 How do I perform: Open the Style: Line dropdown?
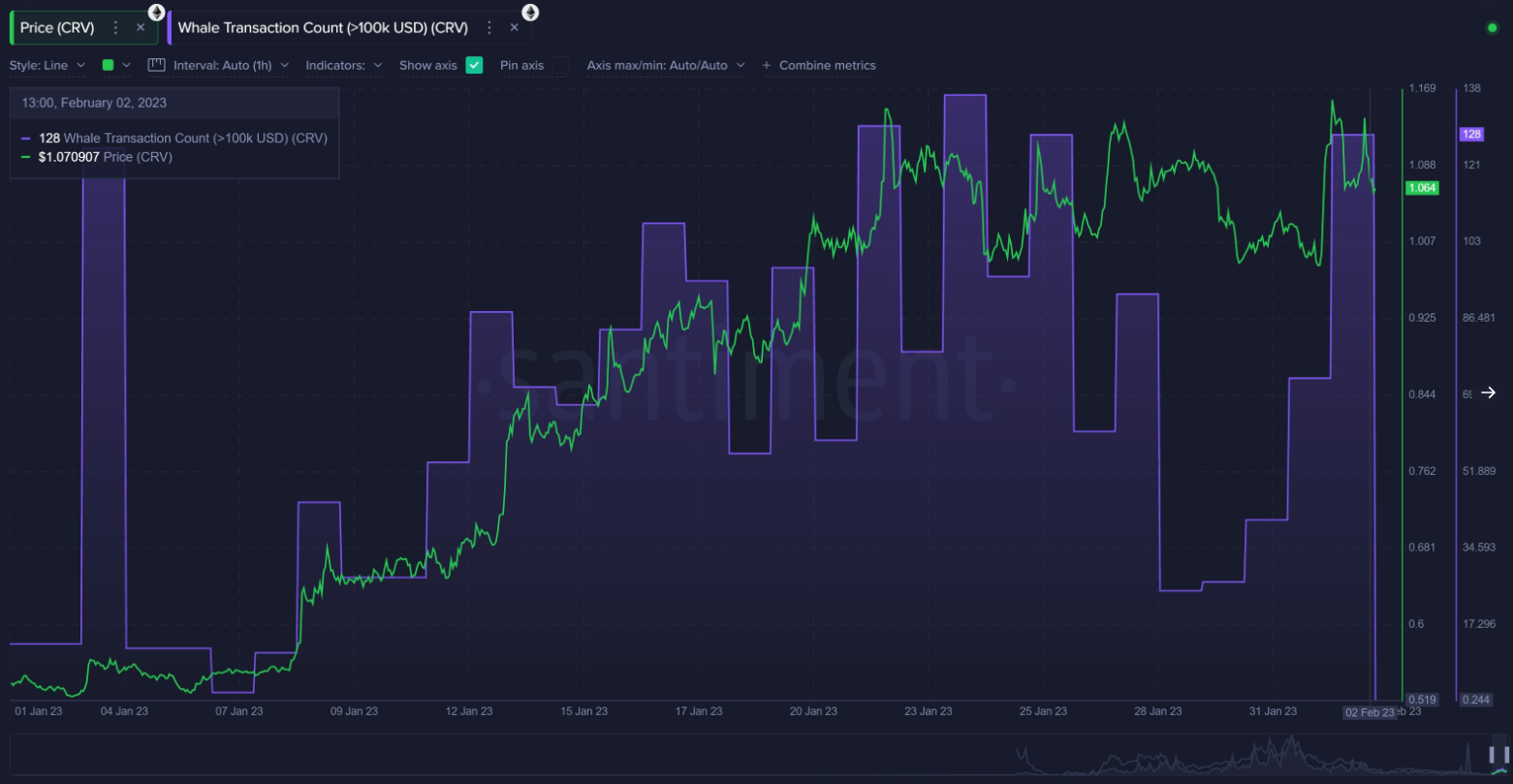(x=47, y=65)
